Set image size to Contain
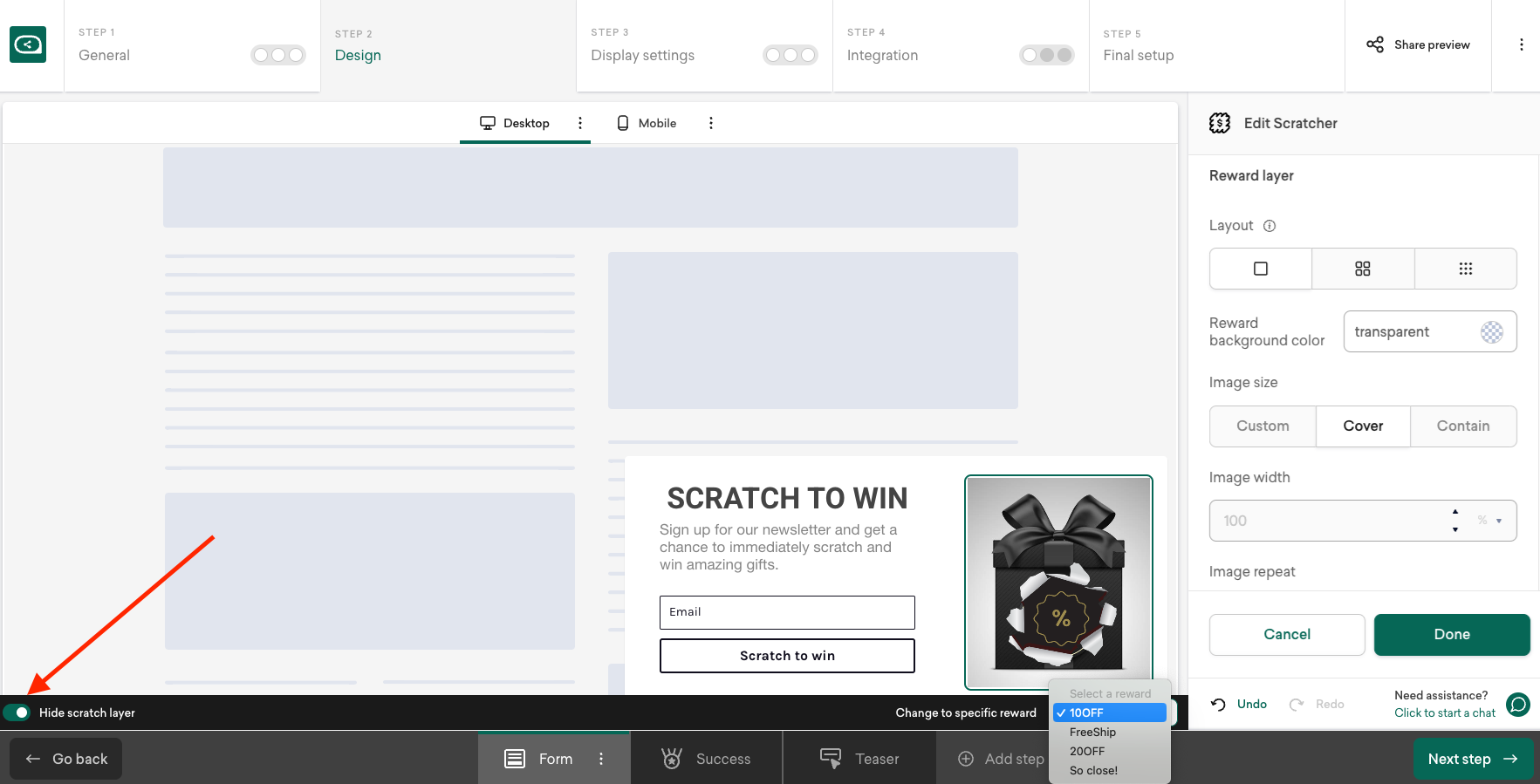 click(x=1462, y=426)
